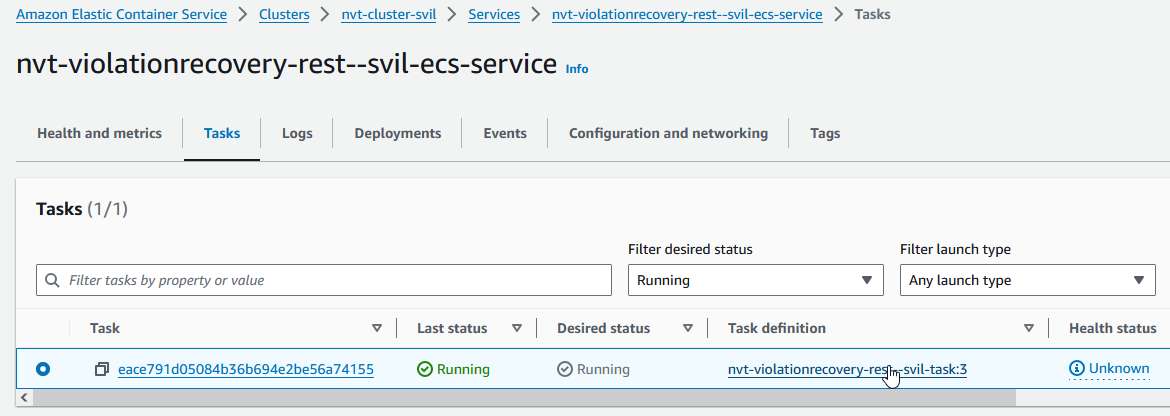Open task eace791d05084b36b694e2be56a74155 link
1170x416 pixels.
tap(246, 370)
